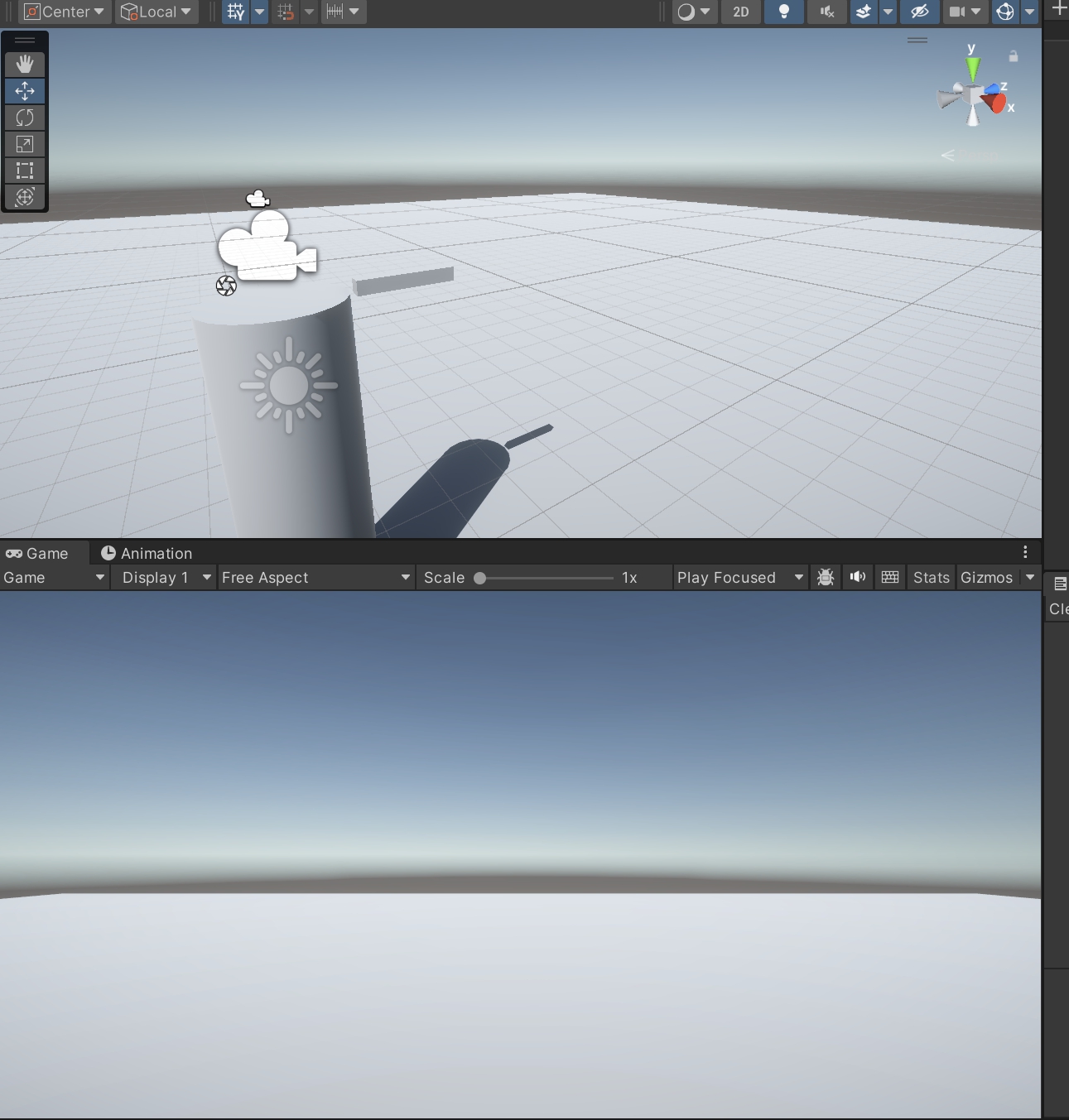Open the Free Aspect resolution dropdown
This screenshot has width=1069, height=1120.
(316, 577)
